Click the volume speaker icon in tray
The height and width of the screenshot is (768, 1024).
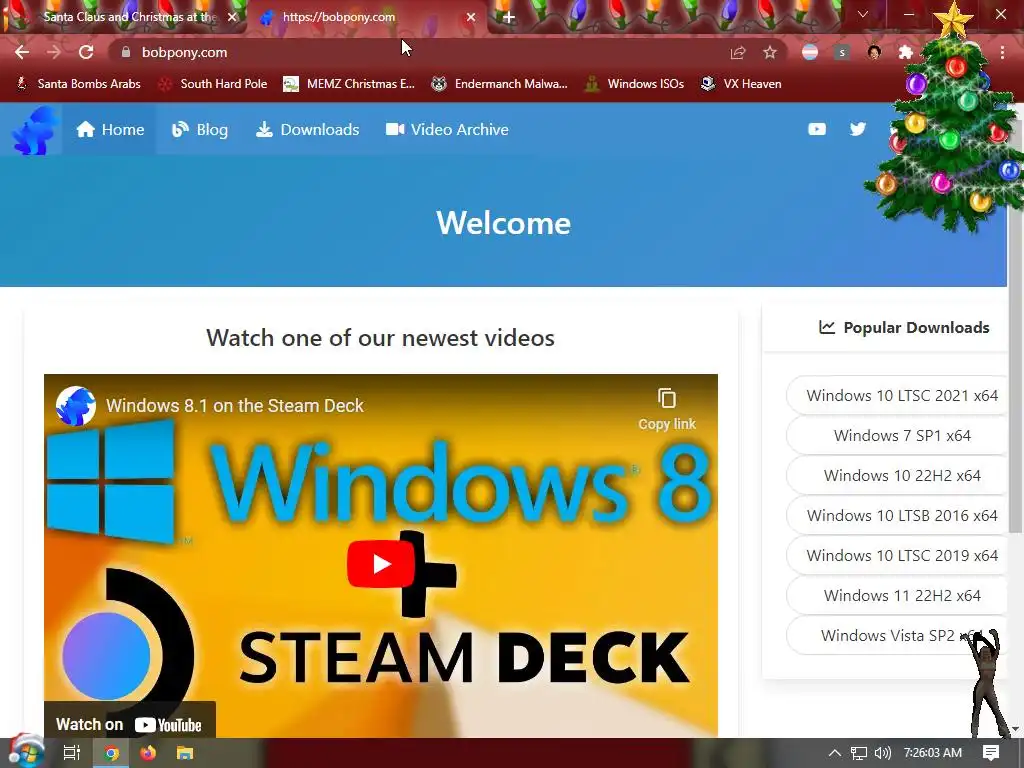pyautogui.click(x=882, y=753)
